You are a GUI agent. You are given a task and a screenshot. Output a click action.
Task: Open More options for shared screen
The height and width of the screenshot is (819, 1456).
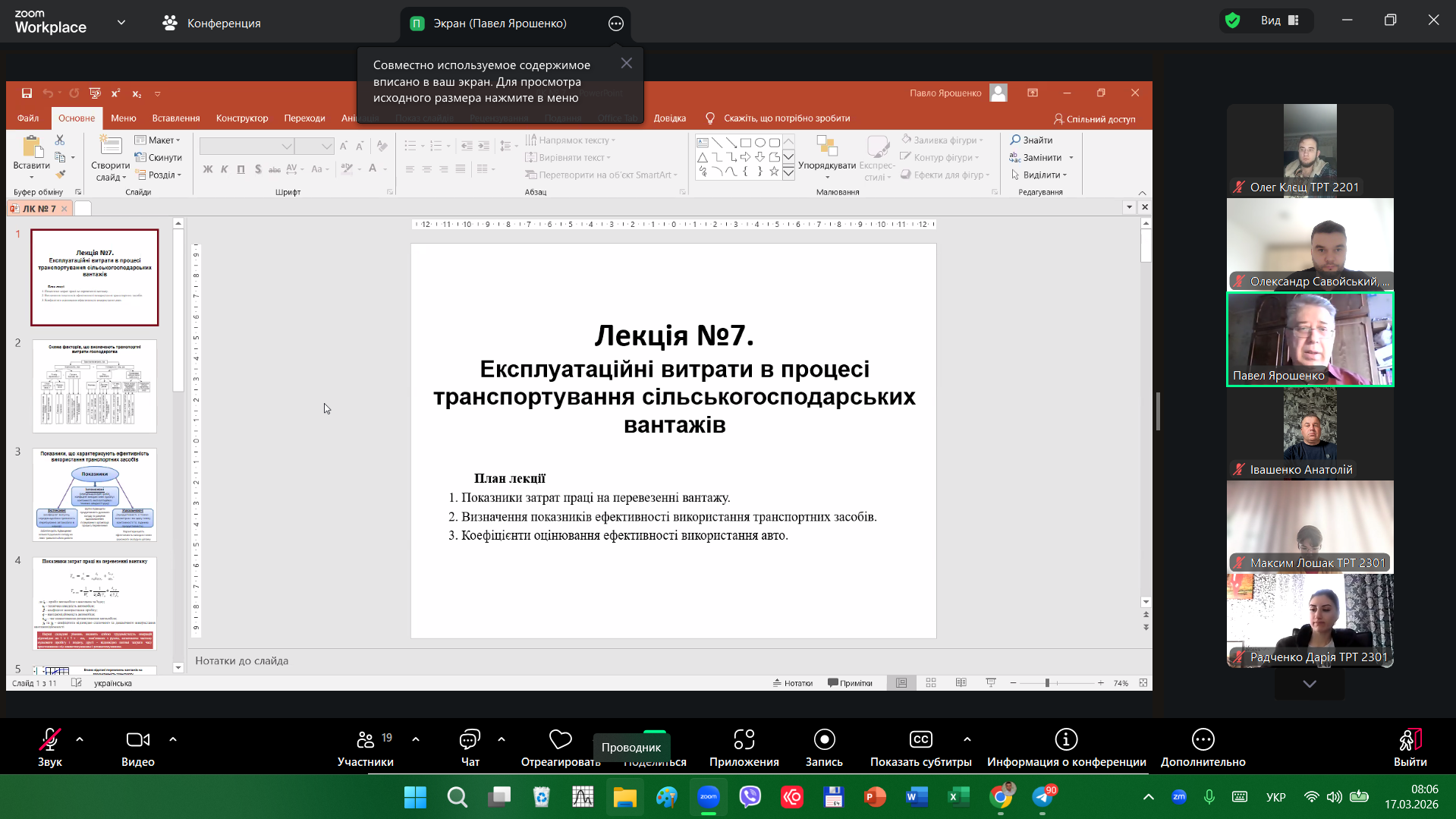tap(616, 24)
